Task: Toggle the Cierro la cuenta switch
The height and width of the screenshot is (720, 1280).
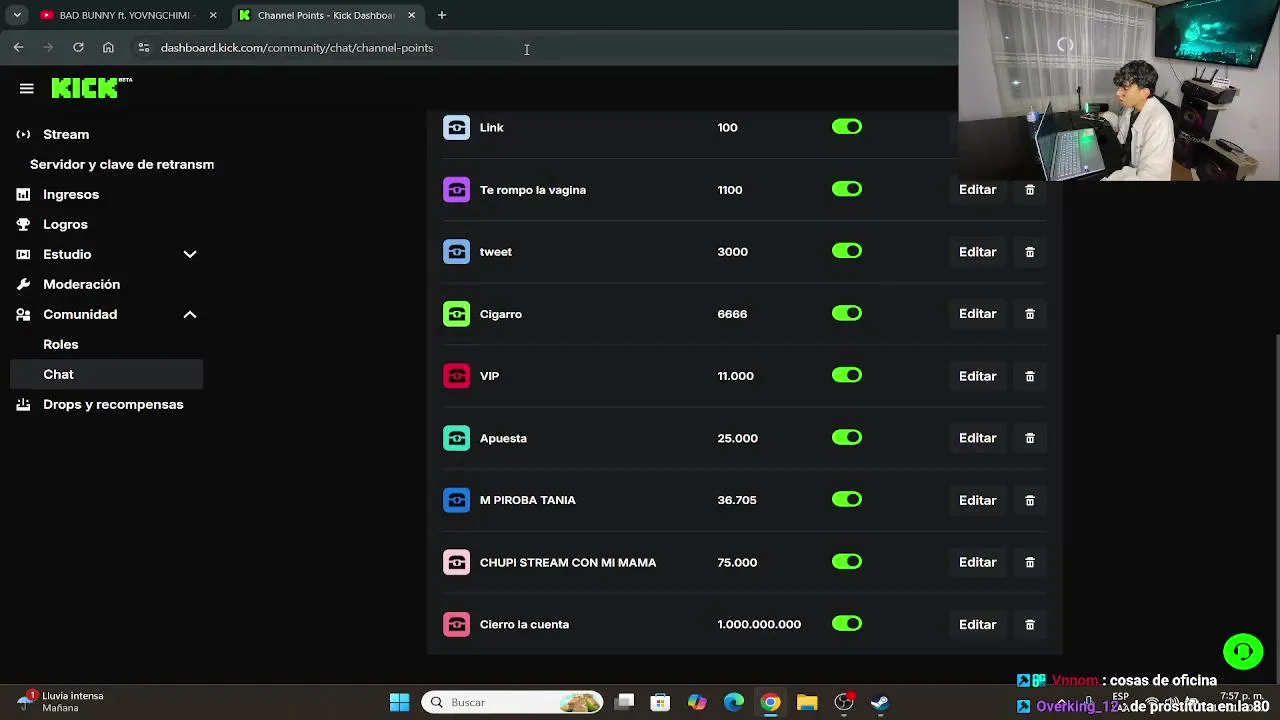Action: (x=847, y=623)
